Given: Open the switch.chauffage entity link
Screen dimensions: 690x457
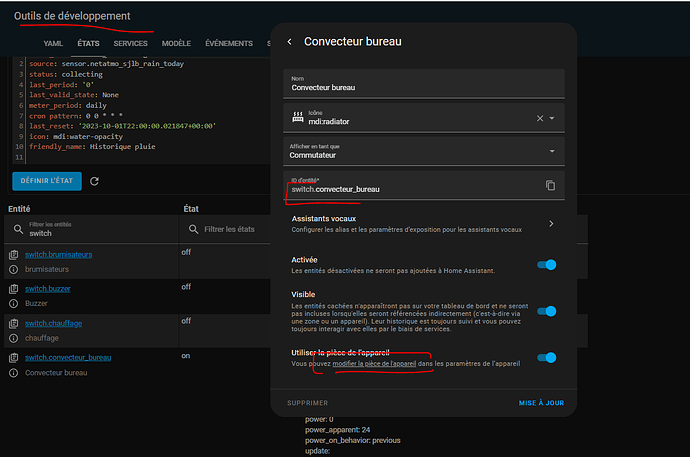Looking at the screenshot, I should [x=53, y=323].
